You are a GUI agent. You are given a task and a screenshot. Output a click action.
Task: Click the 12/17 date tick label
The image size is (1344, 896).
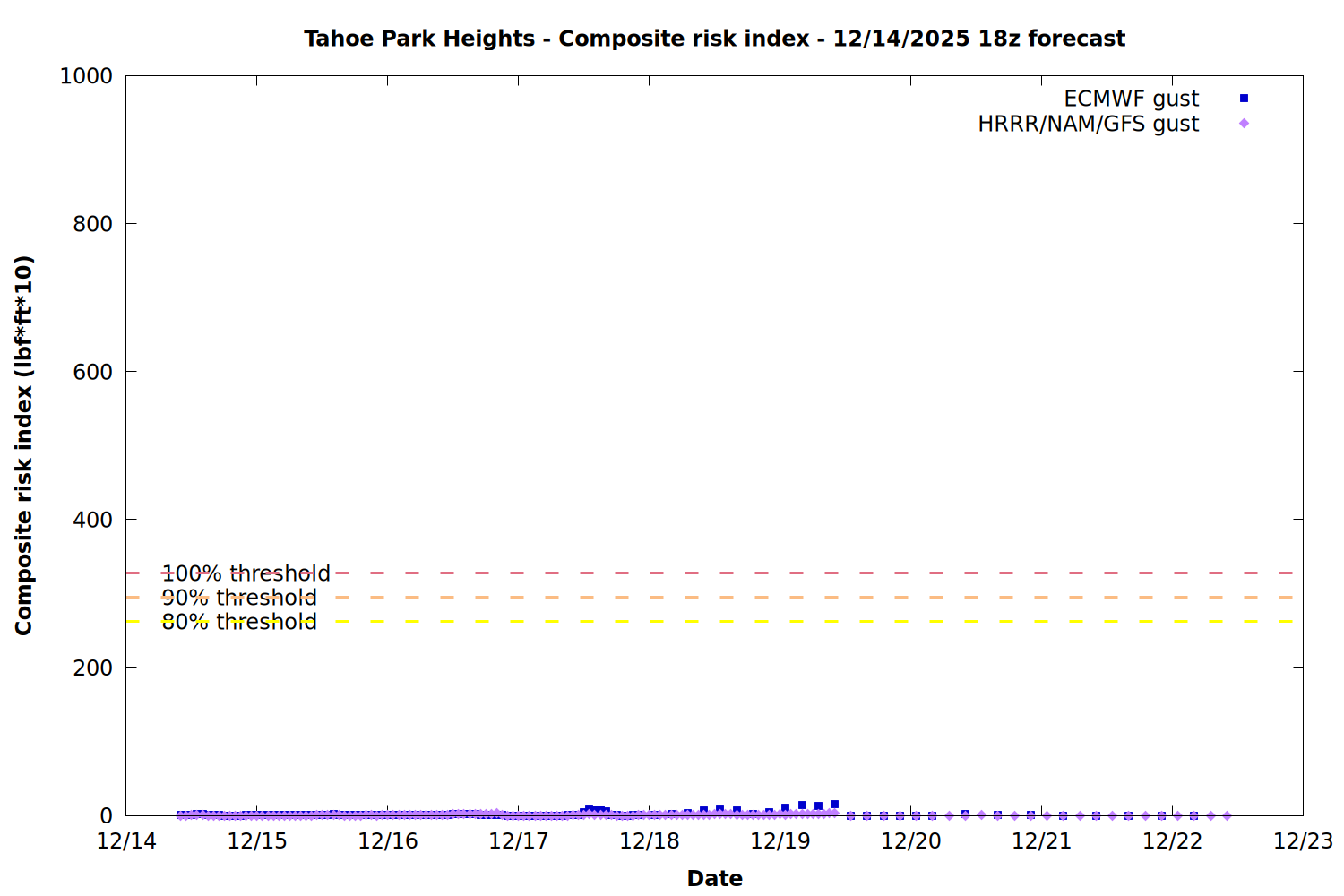pyautogui.click(x=519, y=841)
